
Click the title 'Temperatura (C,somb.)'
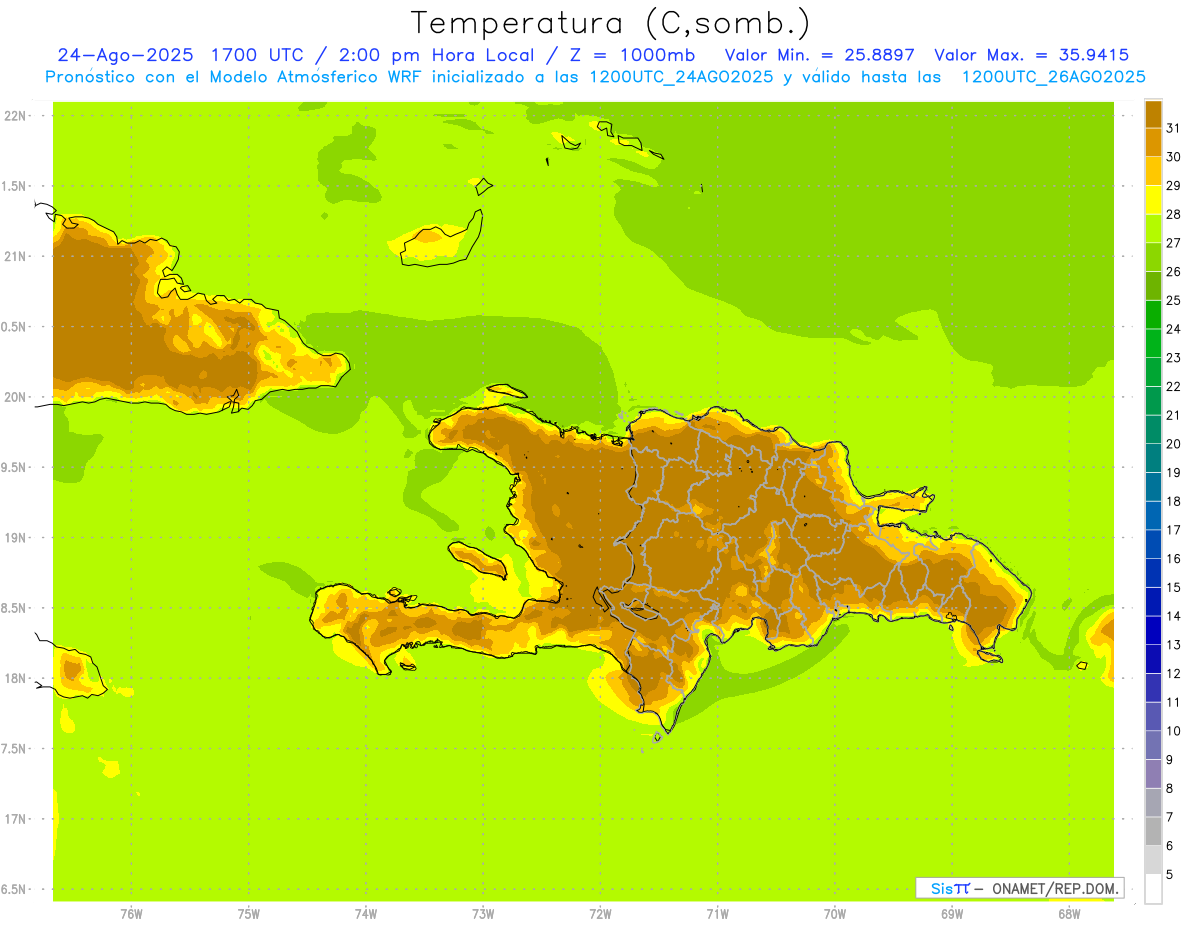click(611, 23)
